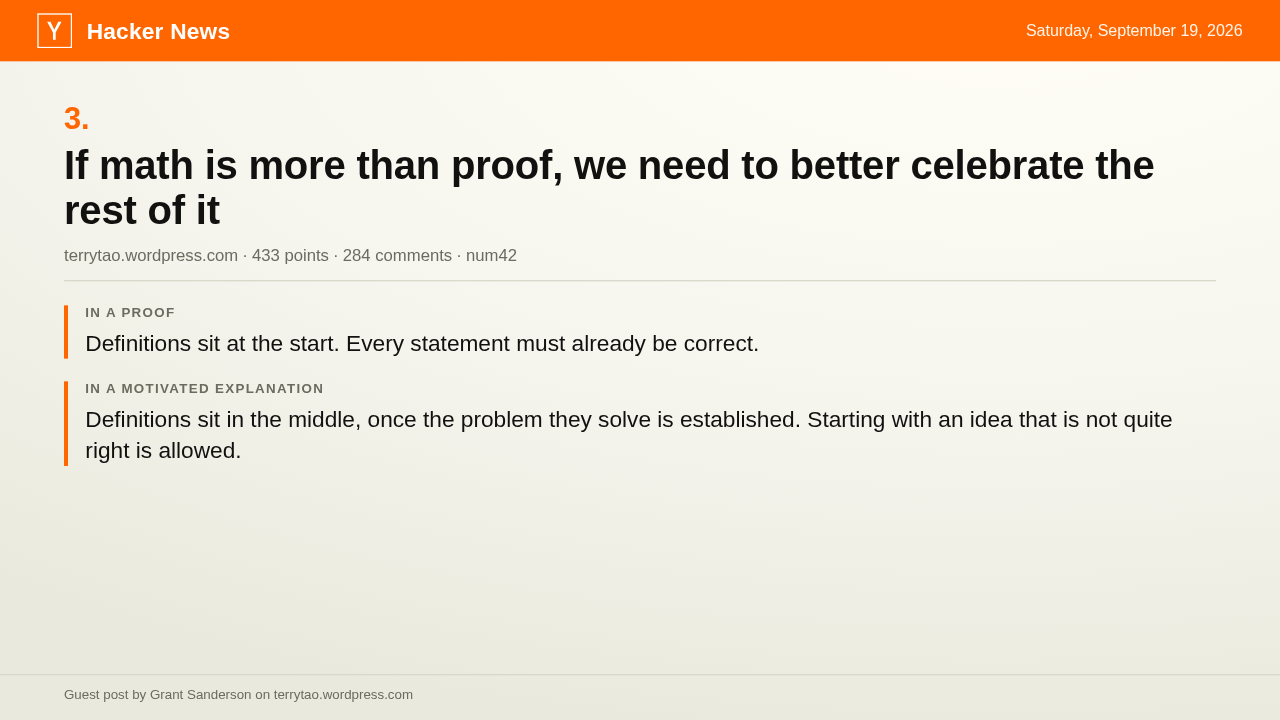
Task: Click the Y Combinator logo icon
Action: [54, 31]
